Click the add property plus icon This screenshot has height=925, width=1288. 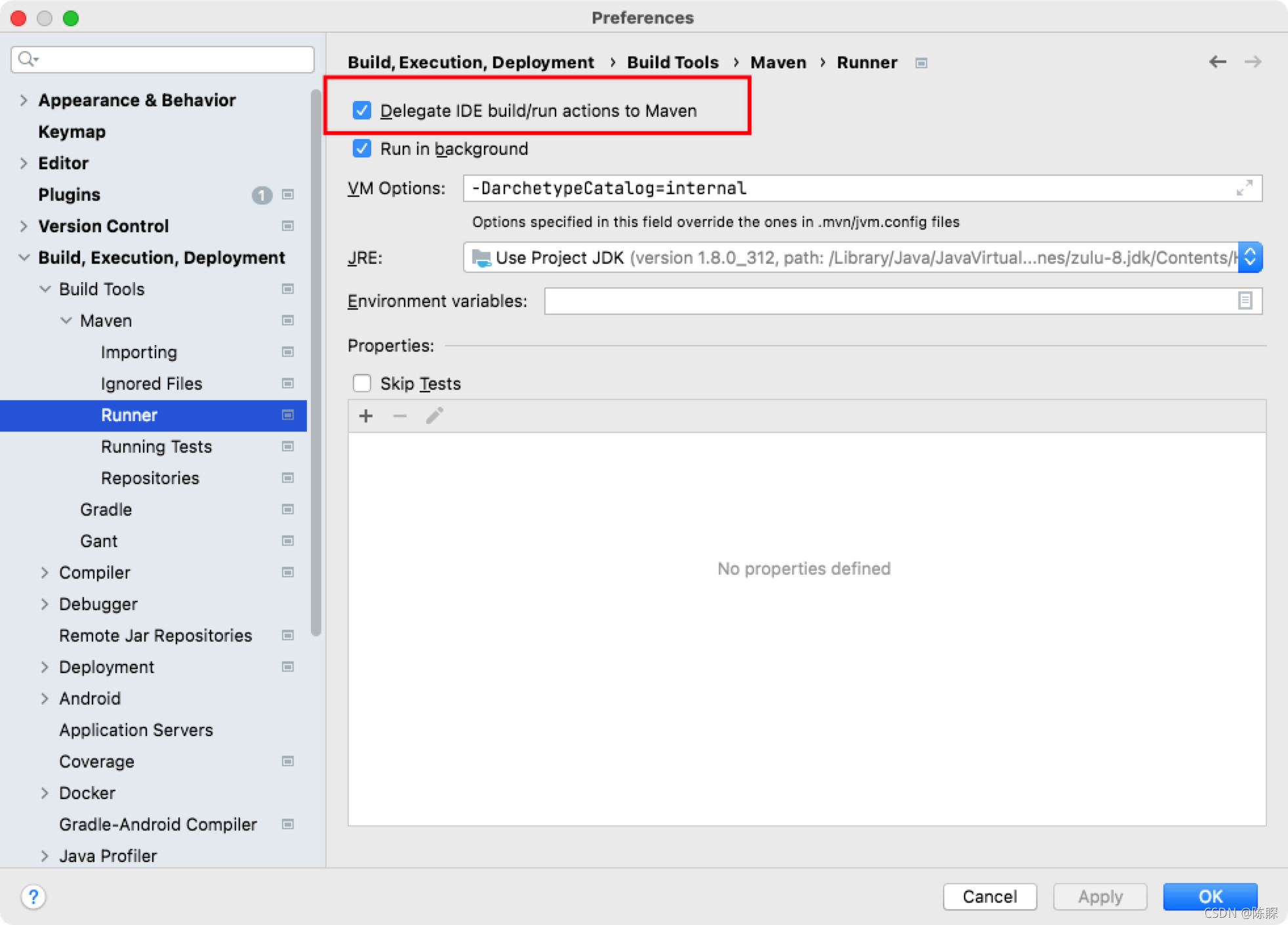point(366,416)
